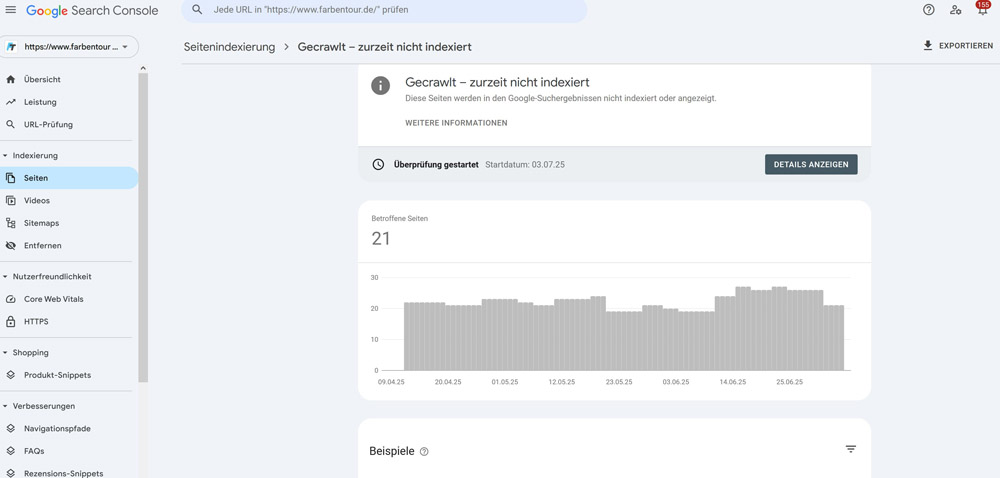The image size is (1000, 478).
Task: Open the help question mark icon
Action: (x=929, y=10)
